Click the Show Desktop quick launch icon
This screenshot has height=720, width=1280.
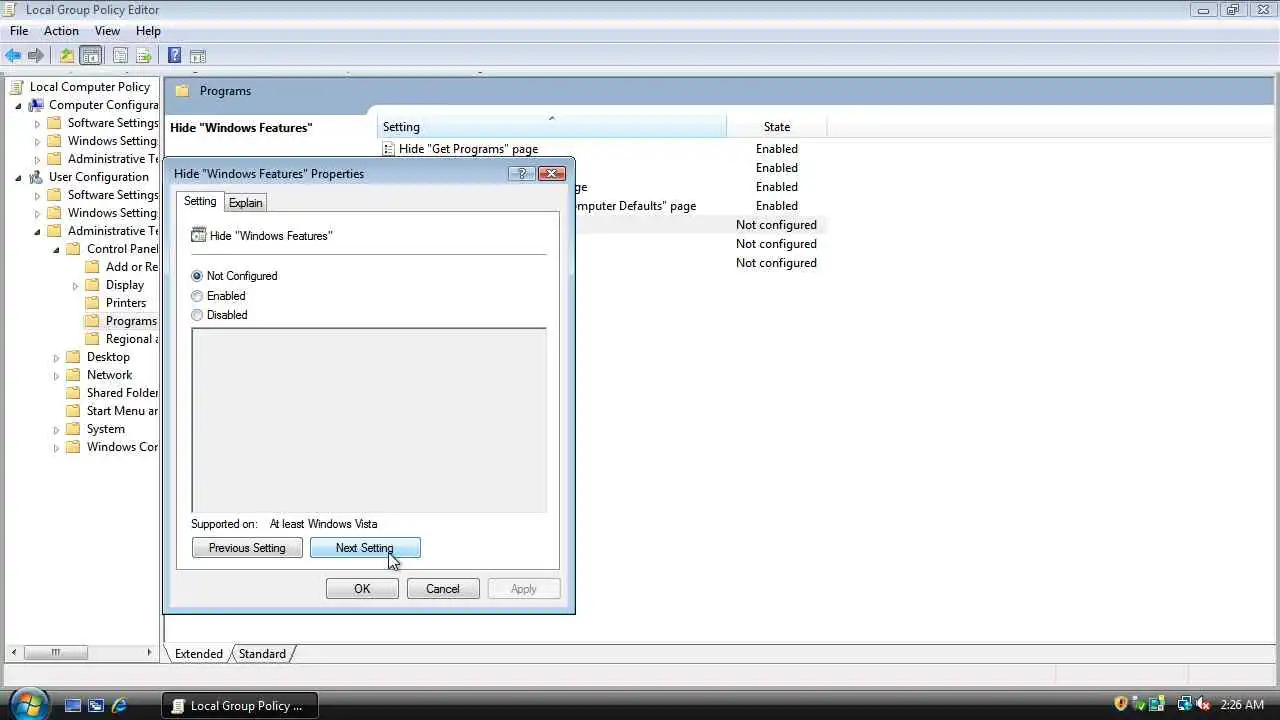pos(73,705)
